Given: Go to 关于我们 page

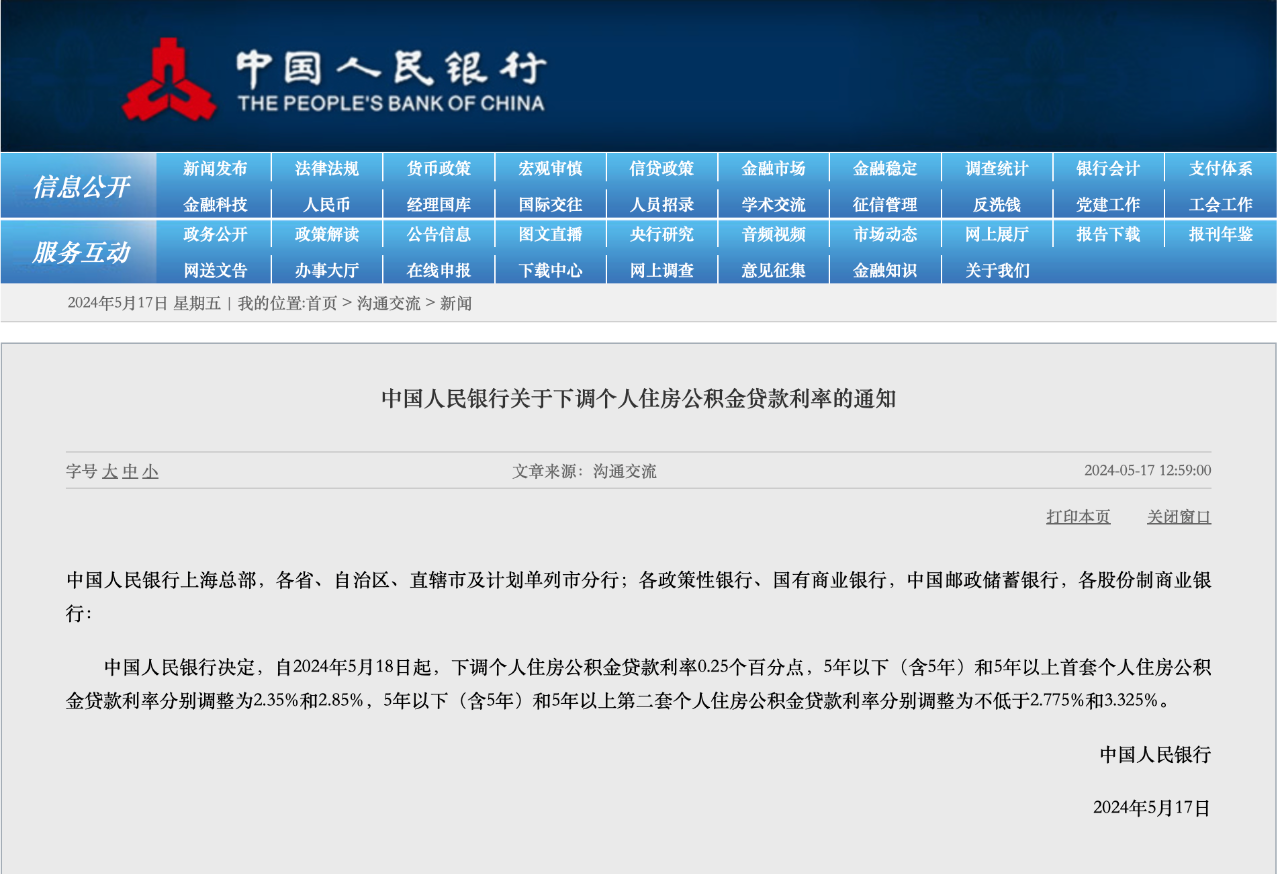Looking at the screenshot, I should [x=997, y=270].
